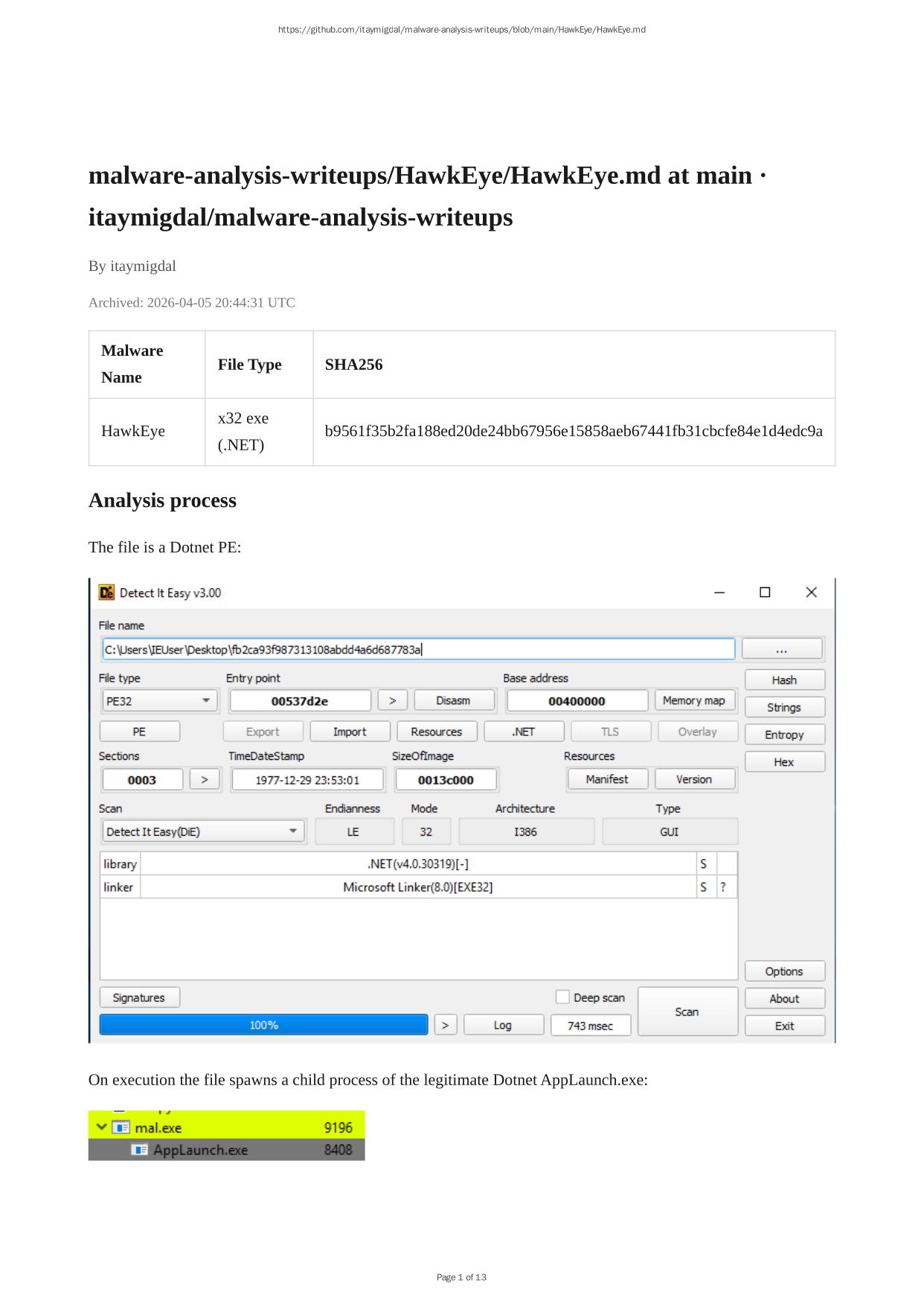Click the S button in library row
Image resolution: width=924 pixels, height=1307 pixels.
pyautogui.click(x=703, y=863)
